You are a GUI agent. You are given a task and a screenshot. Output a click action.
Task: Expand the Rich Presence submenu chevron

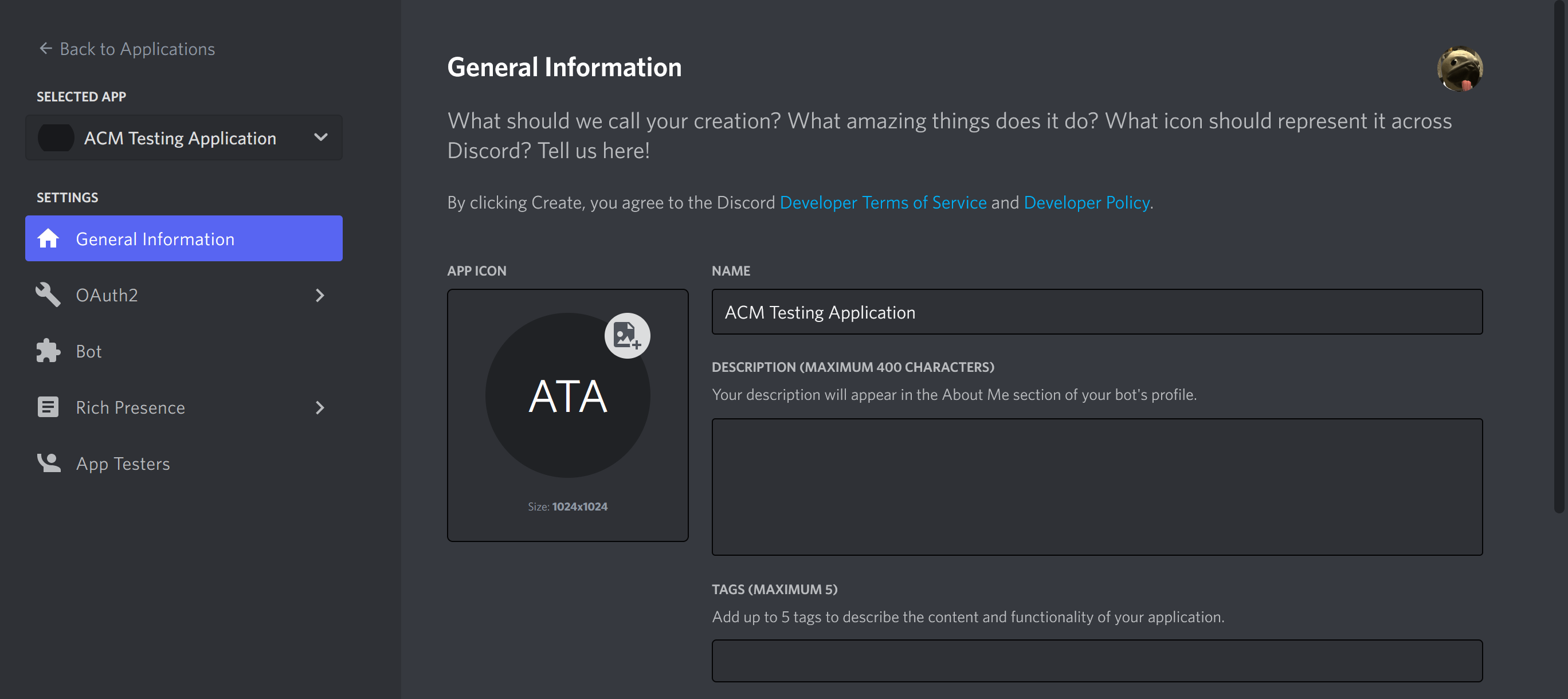point(320,407)
